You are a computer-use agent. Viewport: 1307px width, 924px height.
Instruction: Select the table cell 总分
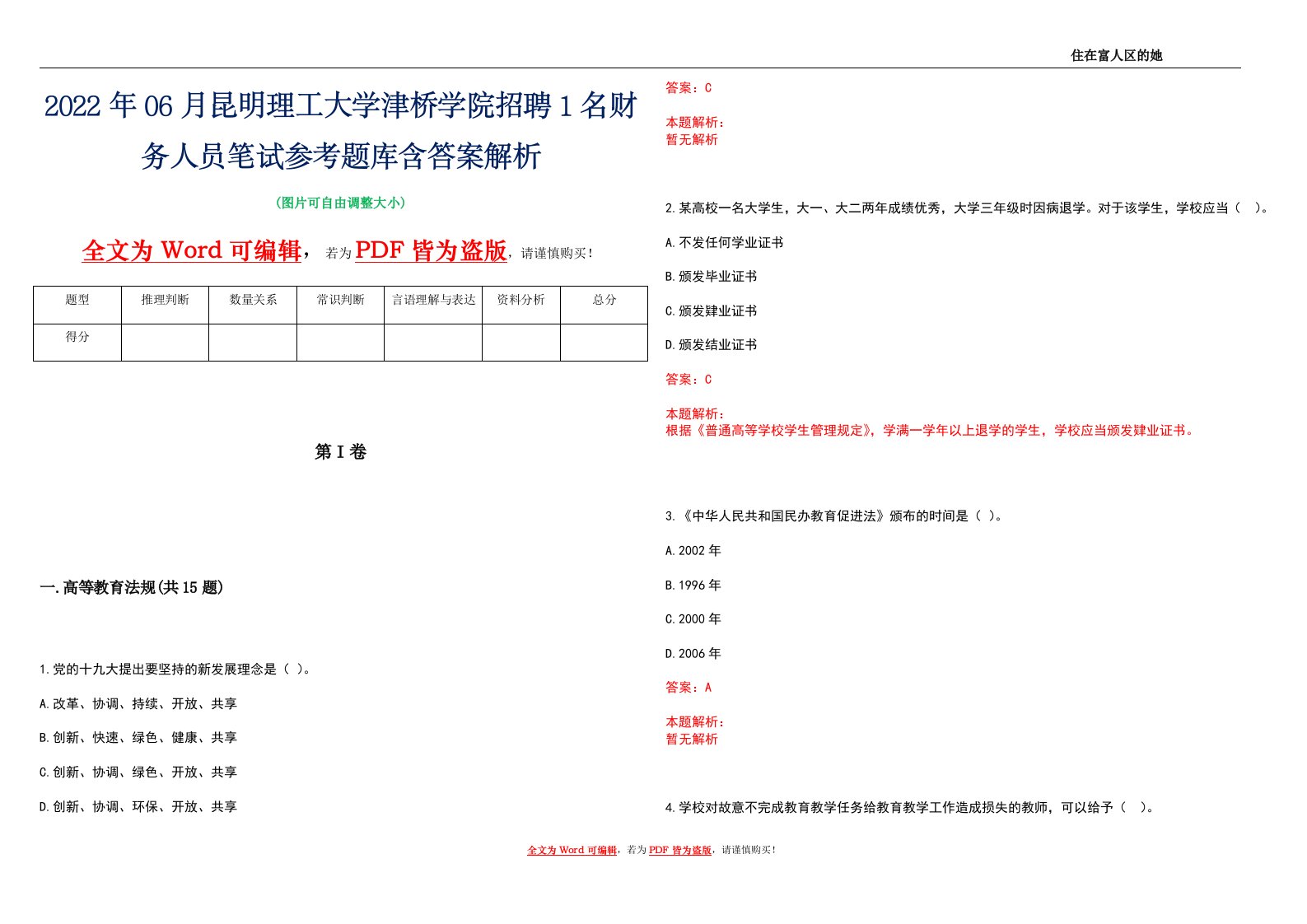[604, 305]
